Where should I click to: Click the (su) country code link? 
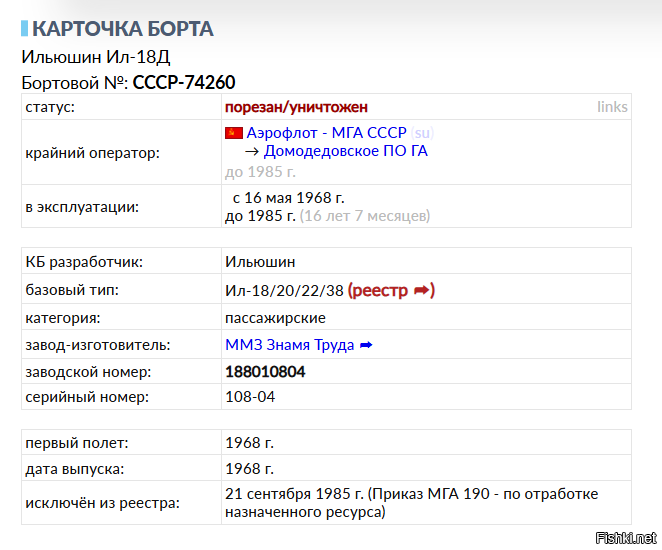click(x=422, y=133)
